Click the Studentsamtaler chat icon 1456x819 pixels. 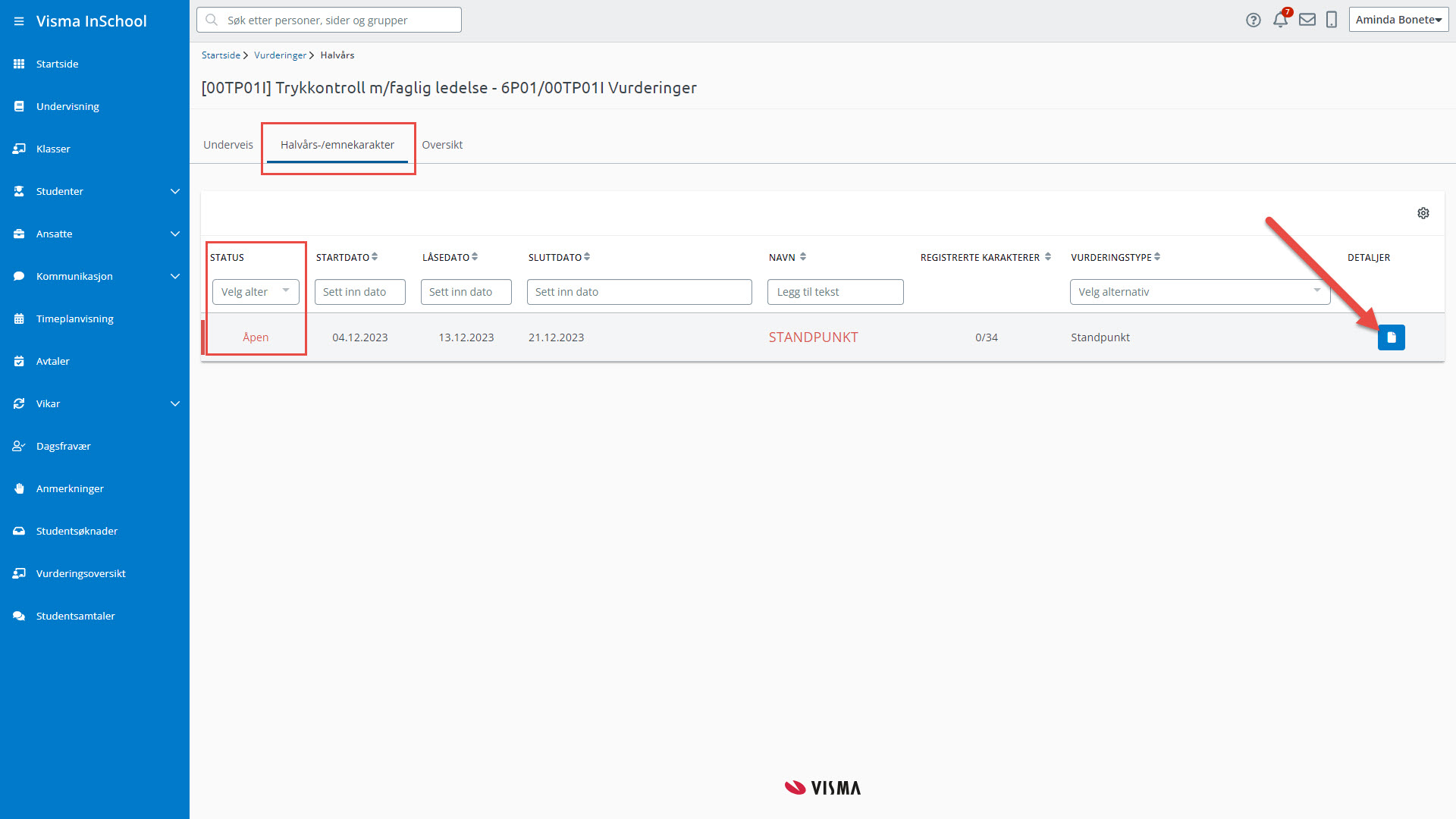click(x=19, y=616)
